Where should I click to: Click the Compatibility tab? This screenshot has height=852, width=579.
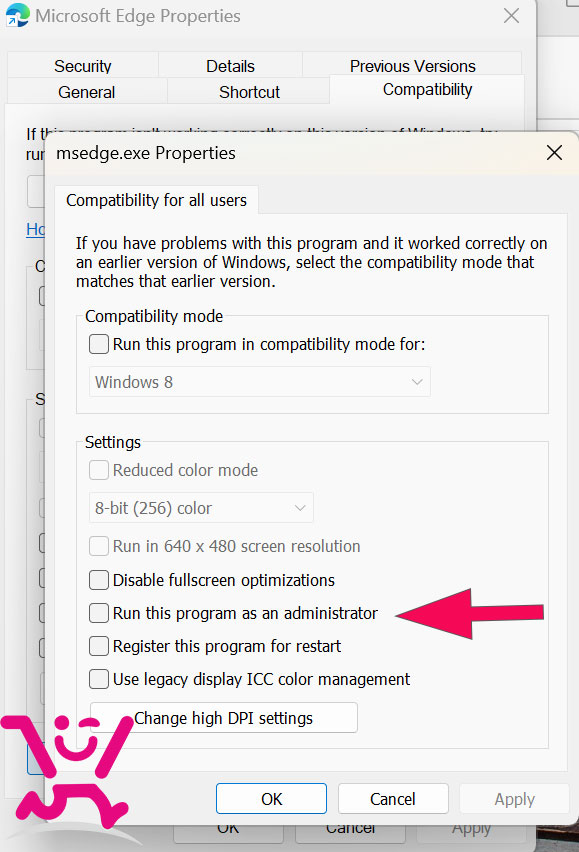tap(427, 89)
